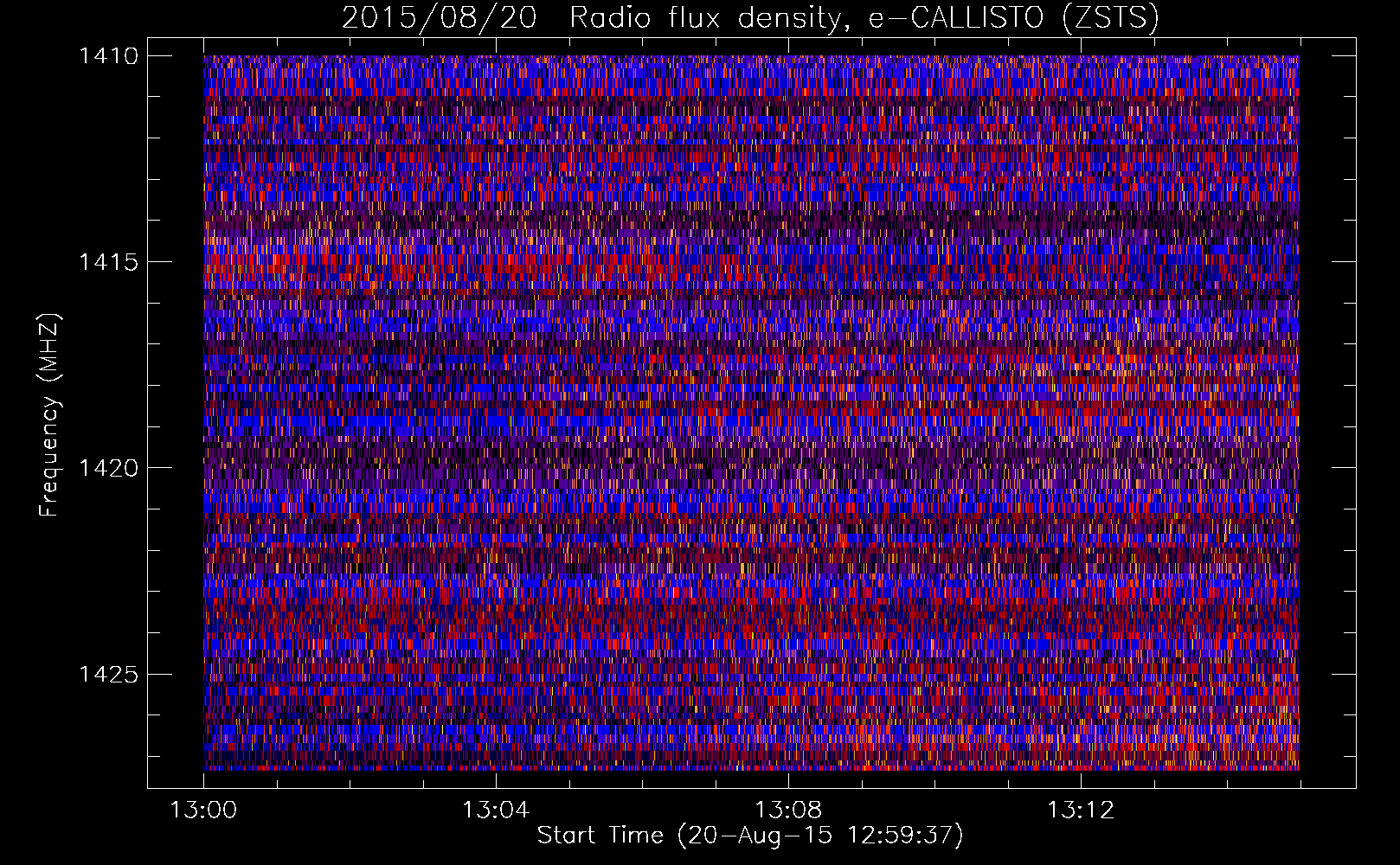Click the 'e-CALLISTO (ZSTS)' station text in the title

tap(1014, 18)
